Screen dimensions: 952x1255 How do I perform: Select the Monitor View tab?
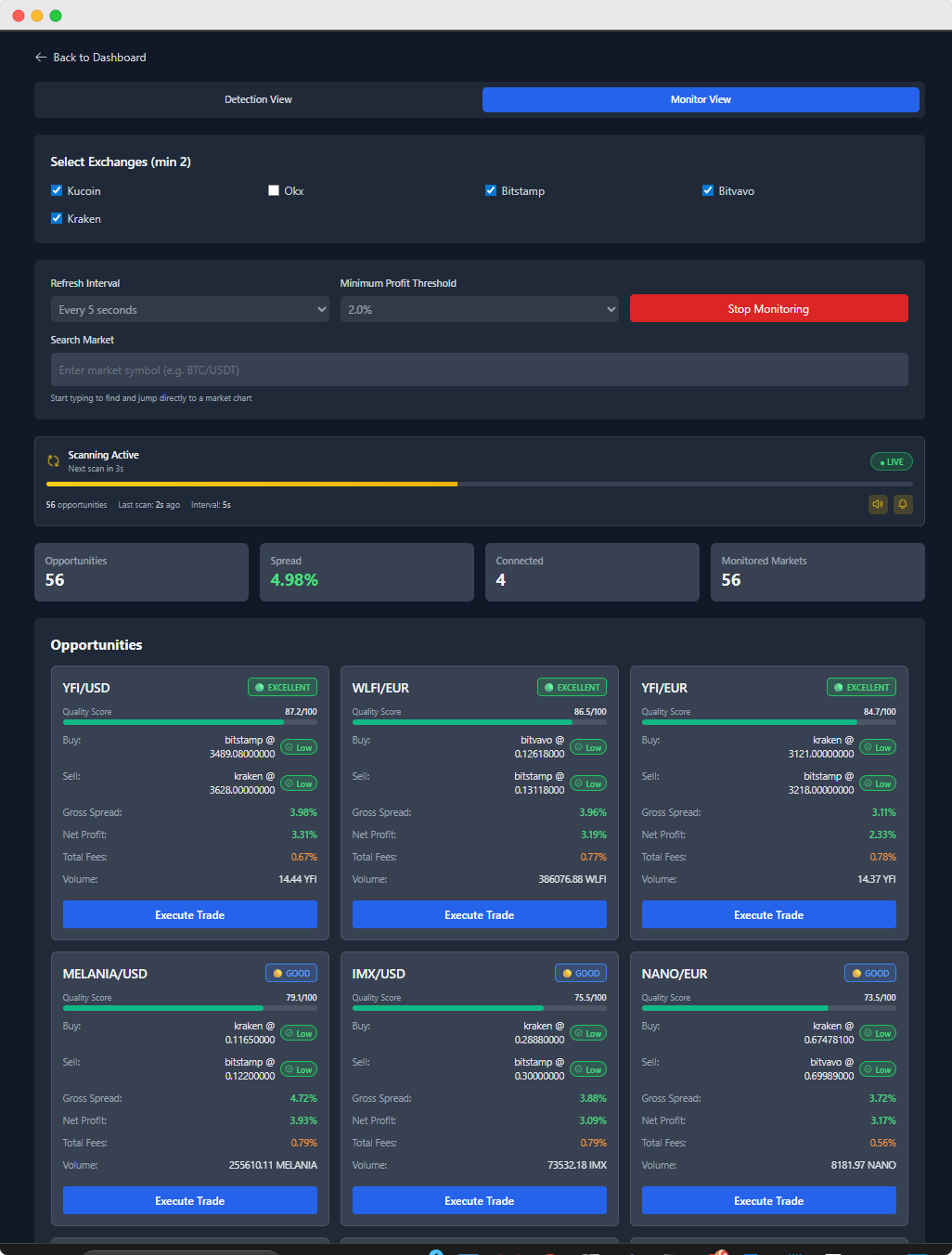tap(701, 99)
